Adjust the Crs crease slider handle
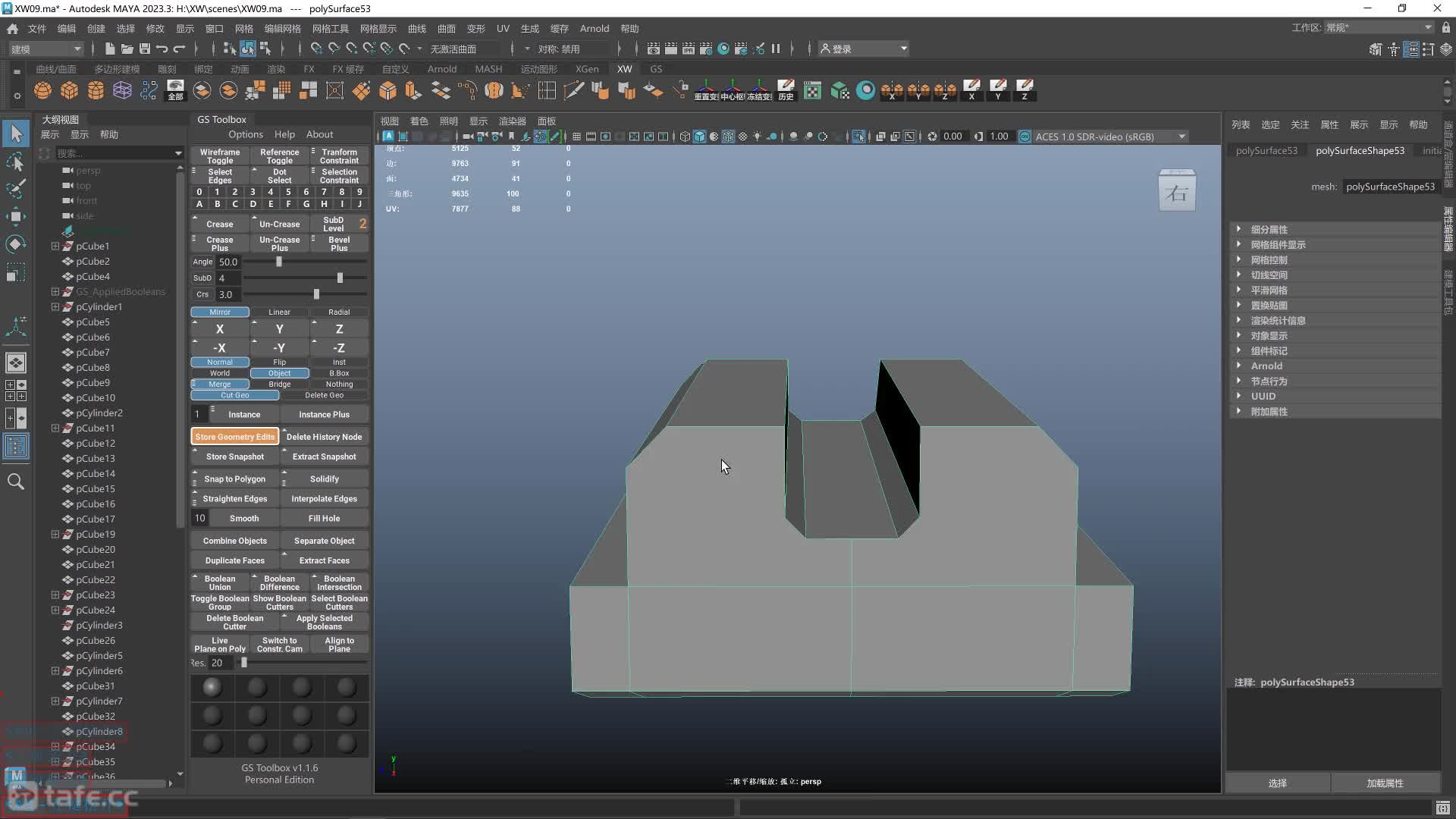Screen dimensions: 1456x819 coord(316,294)
